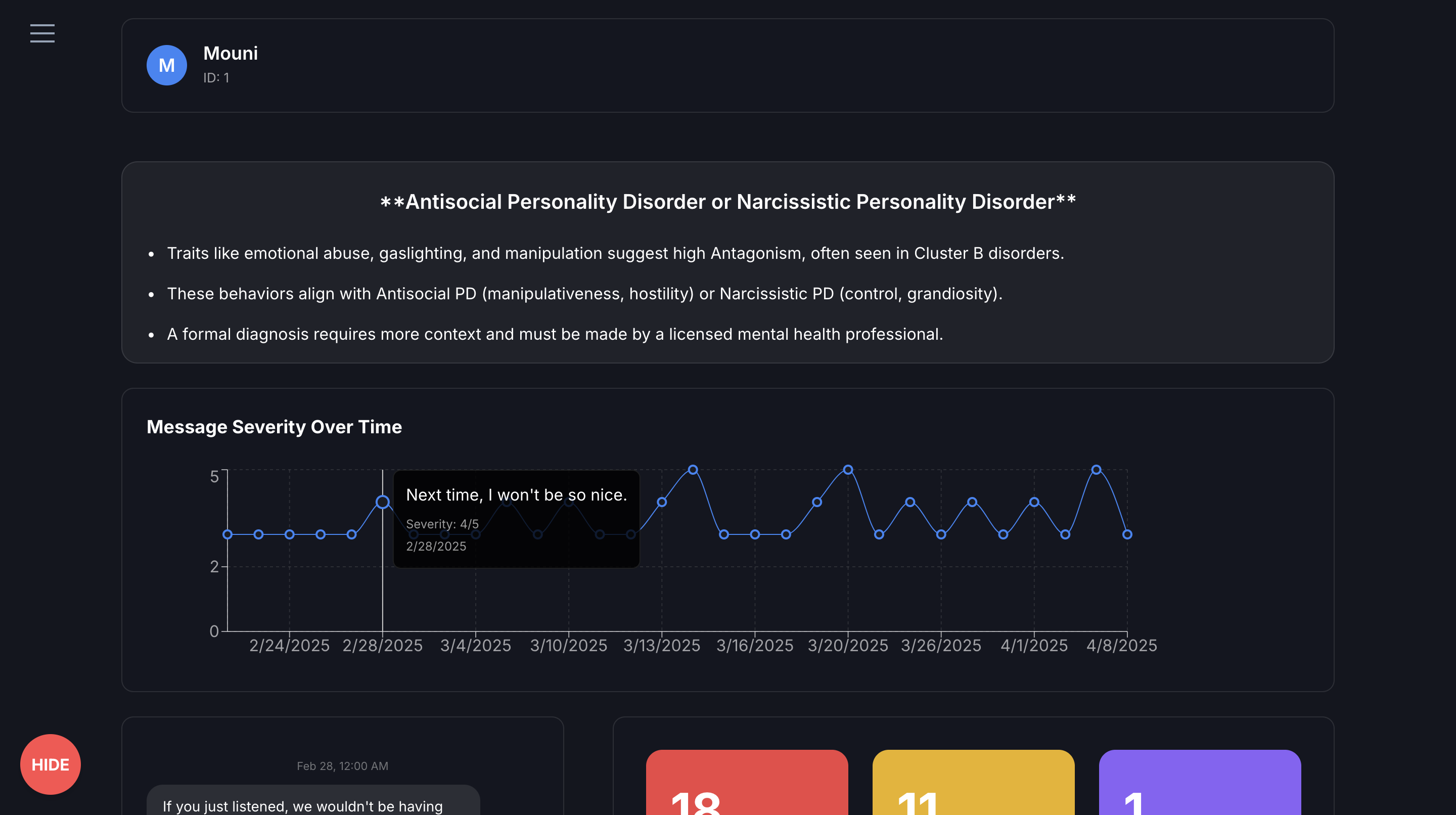Screen dimensions: 1456x815
Task: Click the 3/16/2025 axis label
Action: (x=755, y=646)
